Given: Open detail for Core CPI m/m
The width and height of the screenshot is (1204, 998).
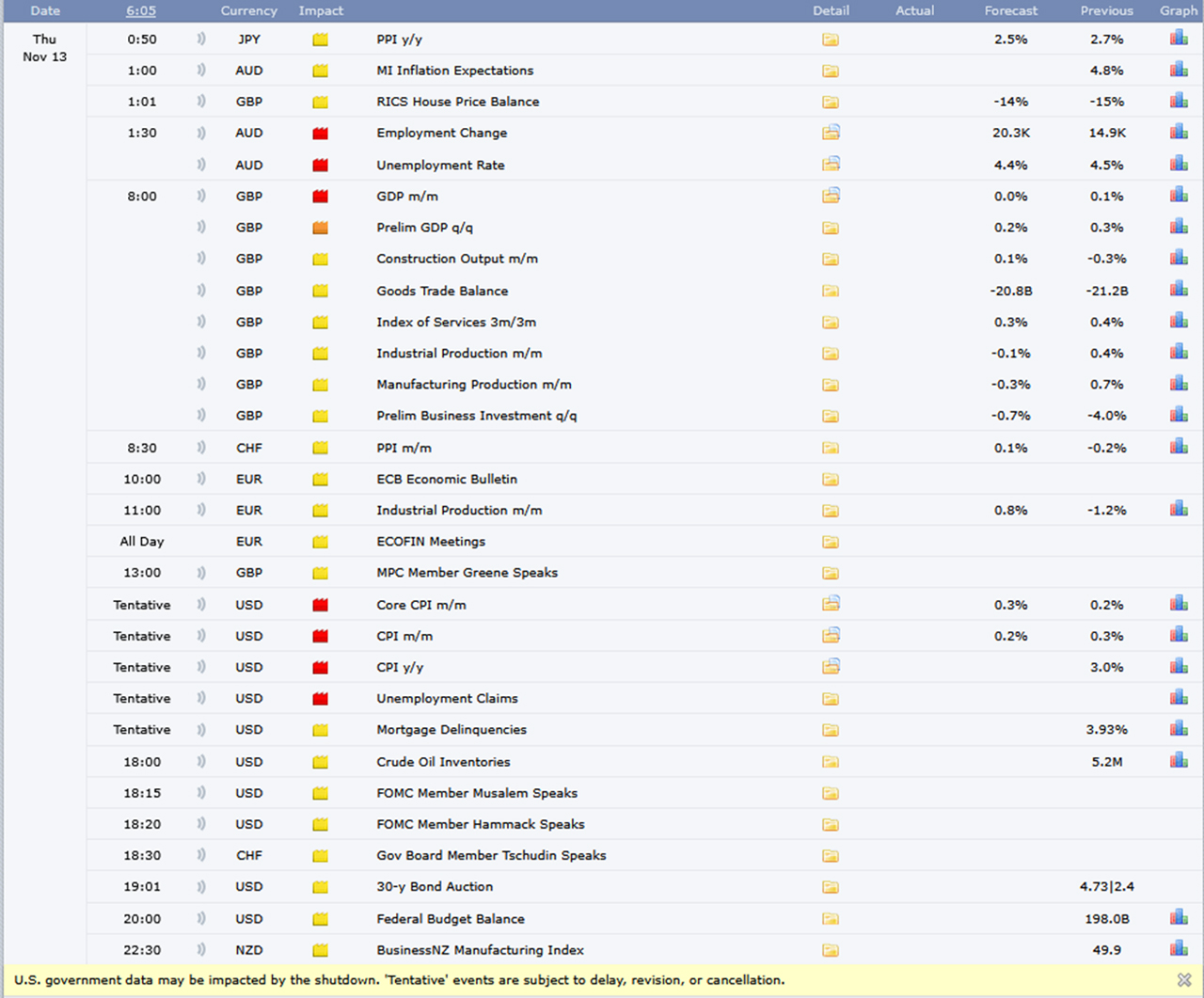Looking at the screenshot, I should [831, 604].
